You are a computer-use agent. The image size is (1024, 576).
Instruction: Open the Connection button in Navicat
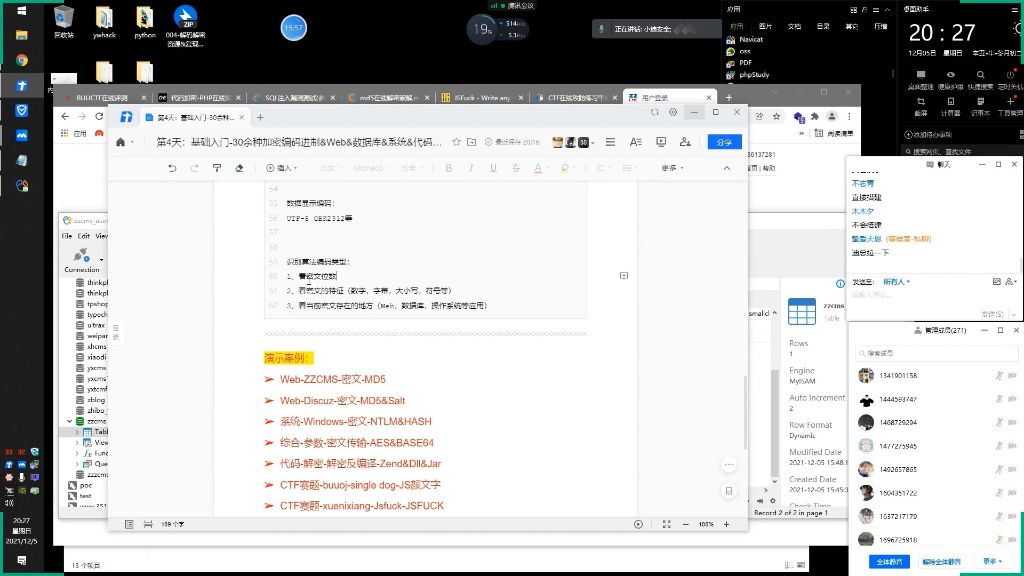82,259
